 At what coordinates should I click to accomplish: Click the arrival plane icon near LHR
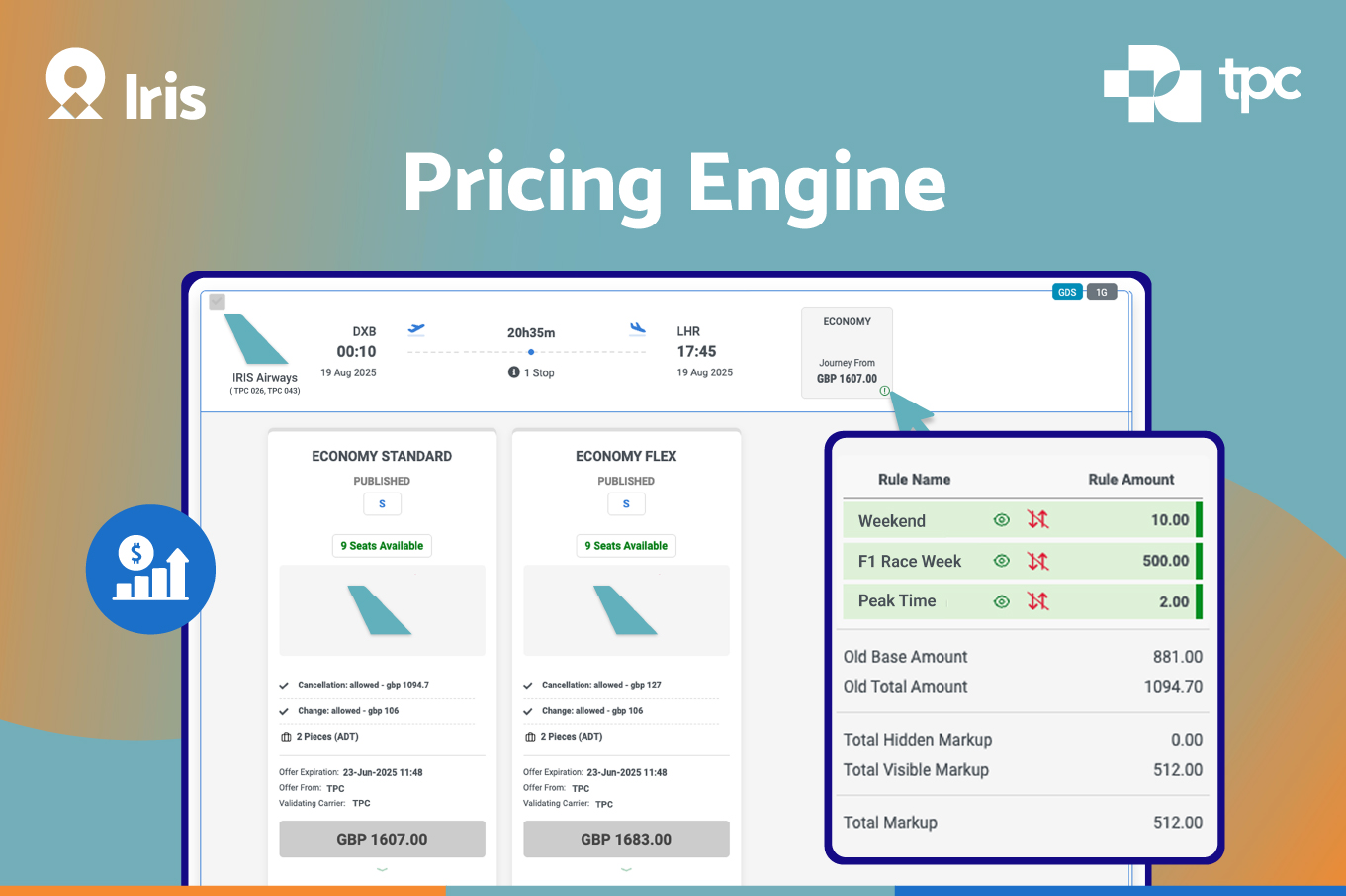(x=638, y=328)
